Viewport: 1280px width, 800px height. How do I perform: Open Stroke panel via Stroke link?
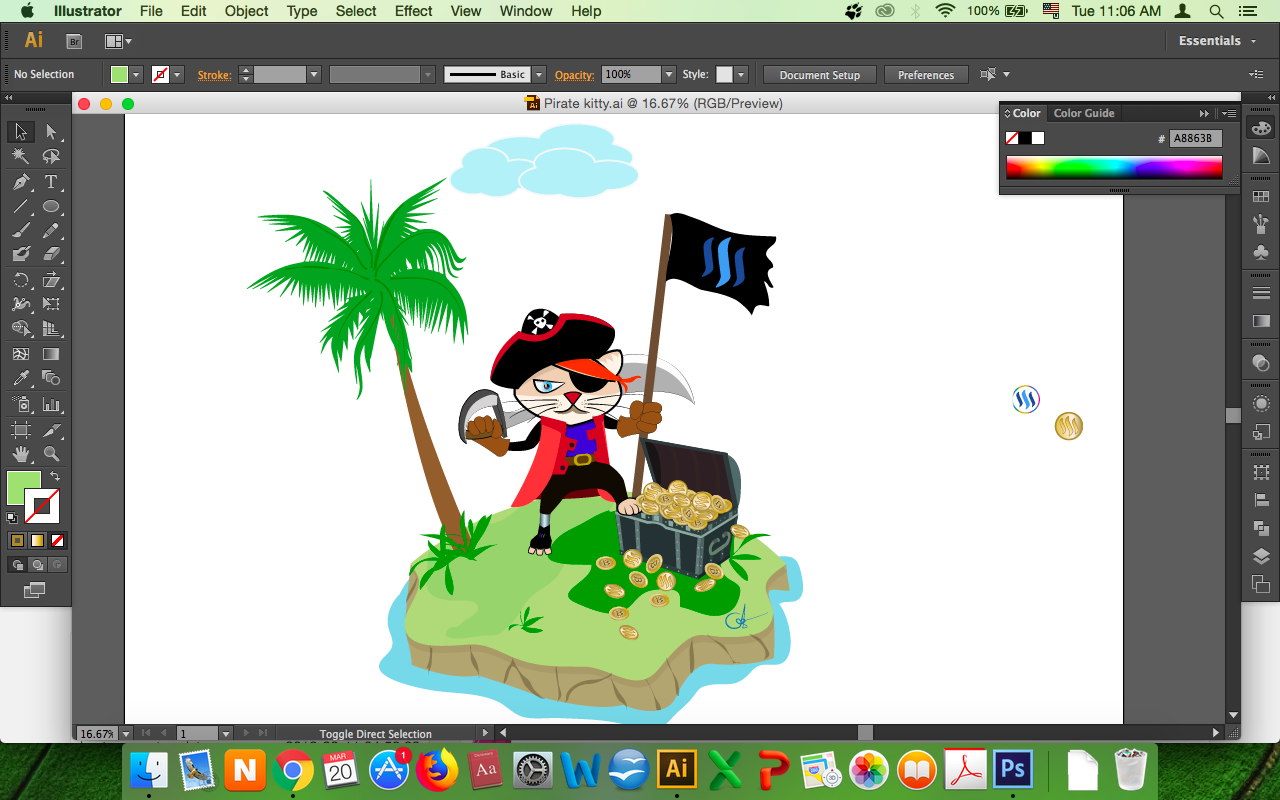pos(214,75)
